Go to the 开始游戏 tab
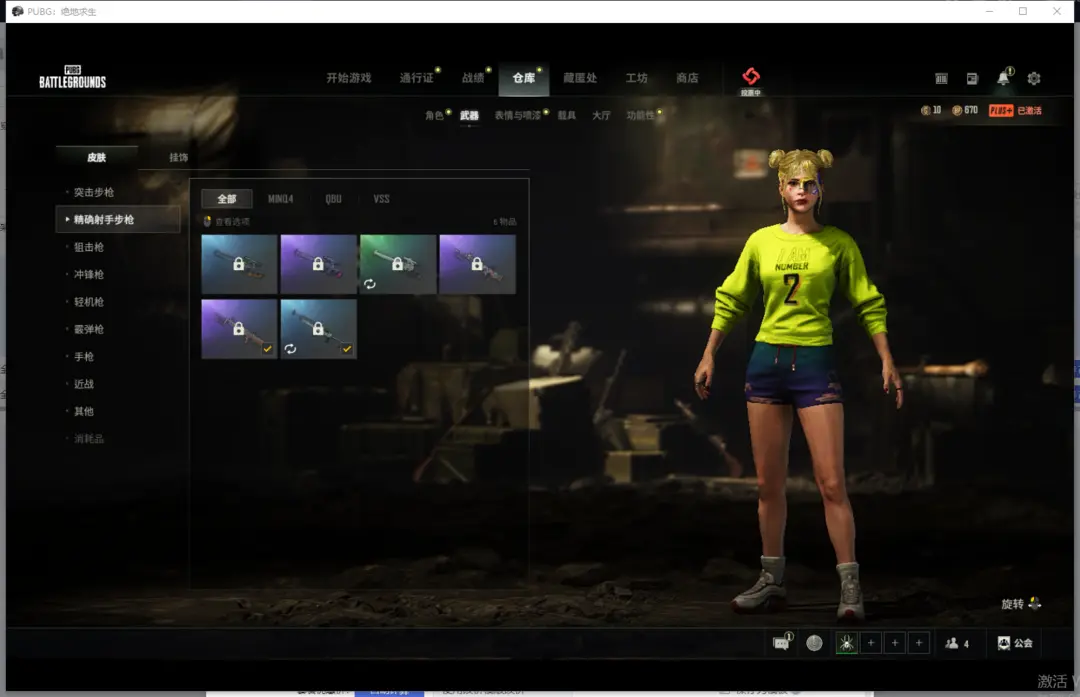The width and height of the screenshot is (1080, 697). [x=349, y=78]
